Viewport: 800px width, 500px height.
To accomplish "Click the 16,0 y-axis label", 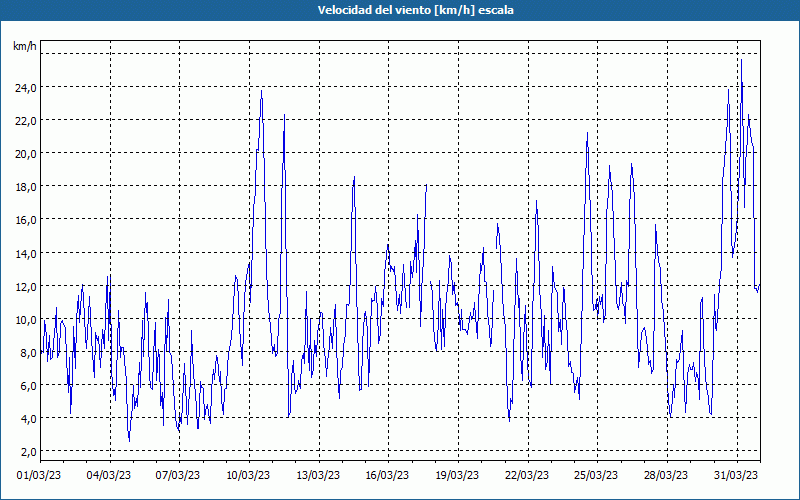I will 26,220.
